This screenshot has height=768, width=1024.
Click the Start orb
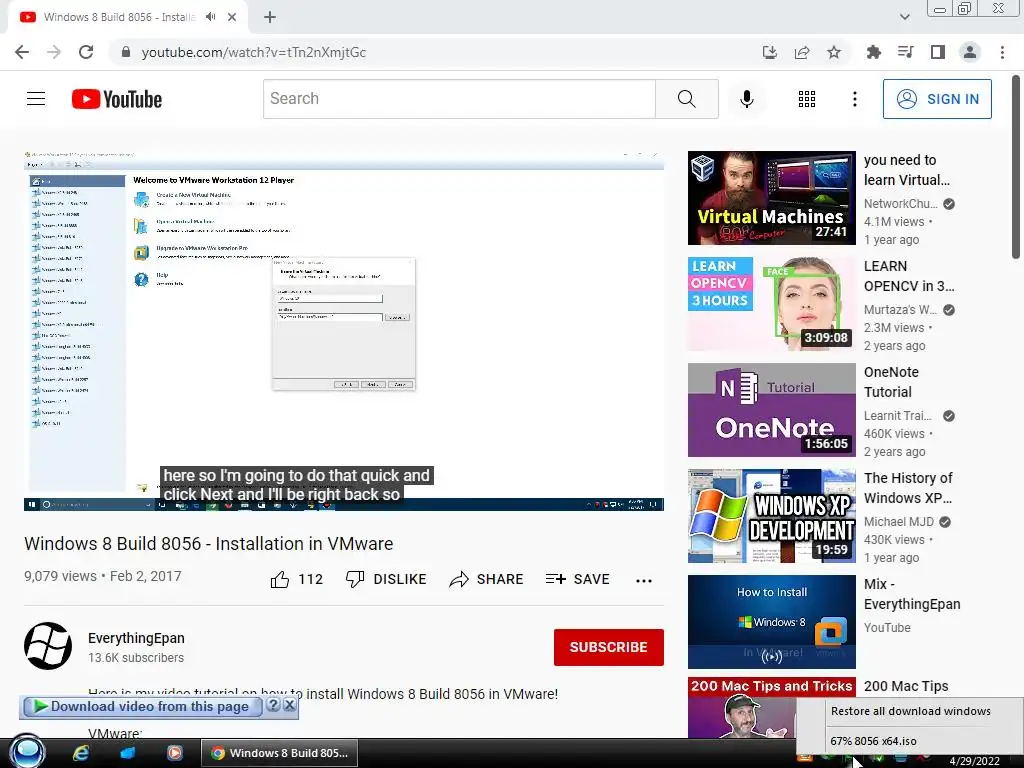coord(26,751)
